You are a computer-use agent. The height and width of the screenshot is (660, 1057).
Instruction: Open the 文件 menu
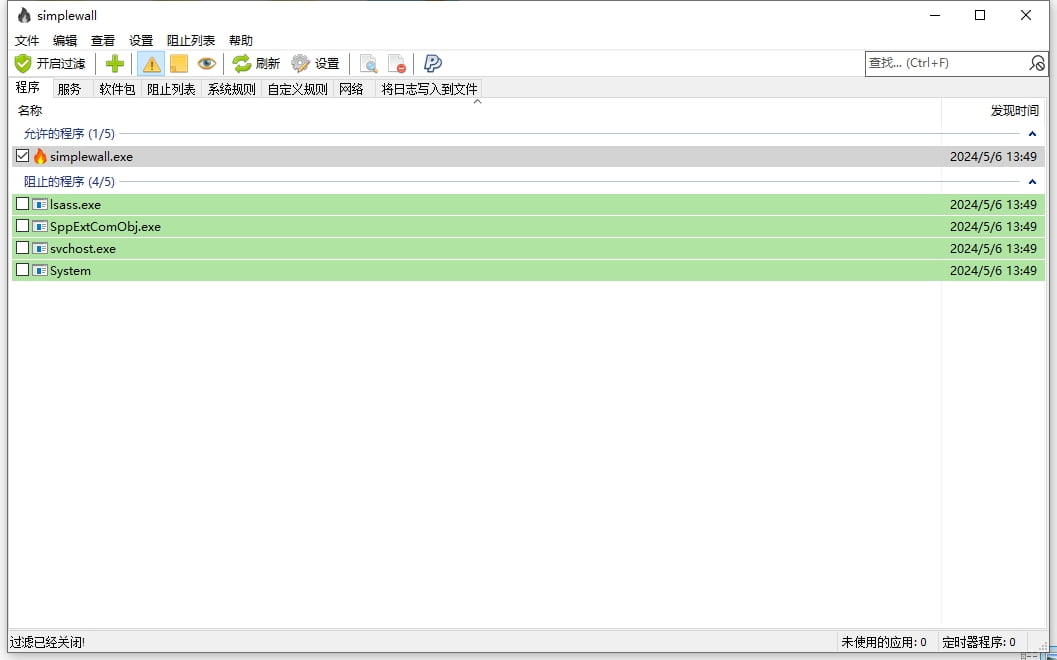point(27,40)
